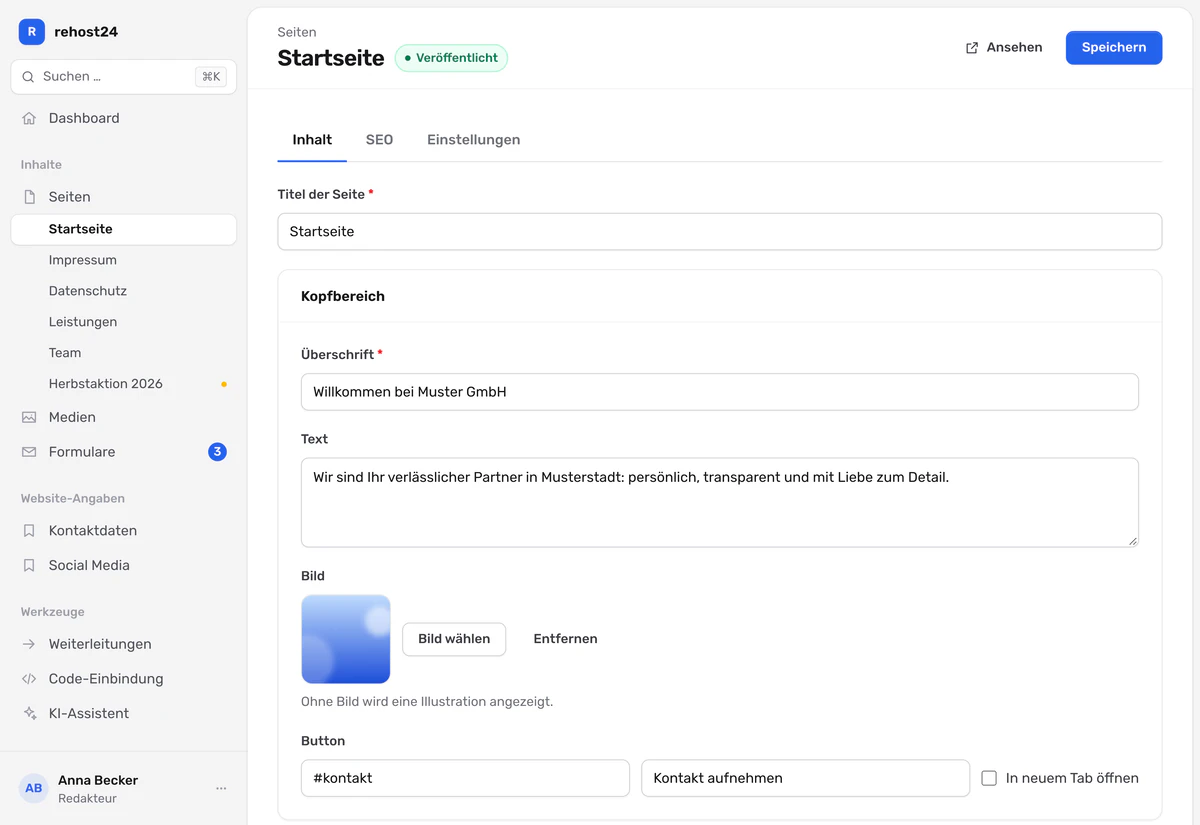Click the Titel der Seite field

pyautogui.click(x=720, y=231)
